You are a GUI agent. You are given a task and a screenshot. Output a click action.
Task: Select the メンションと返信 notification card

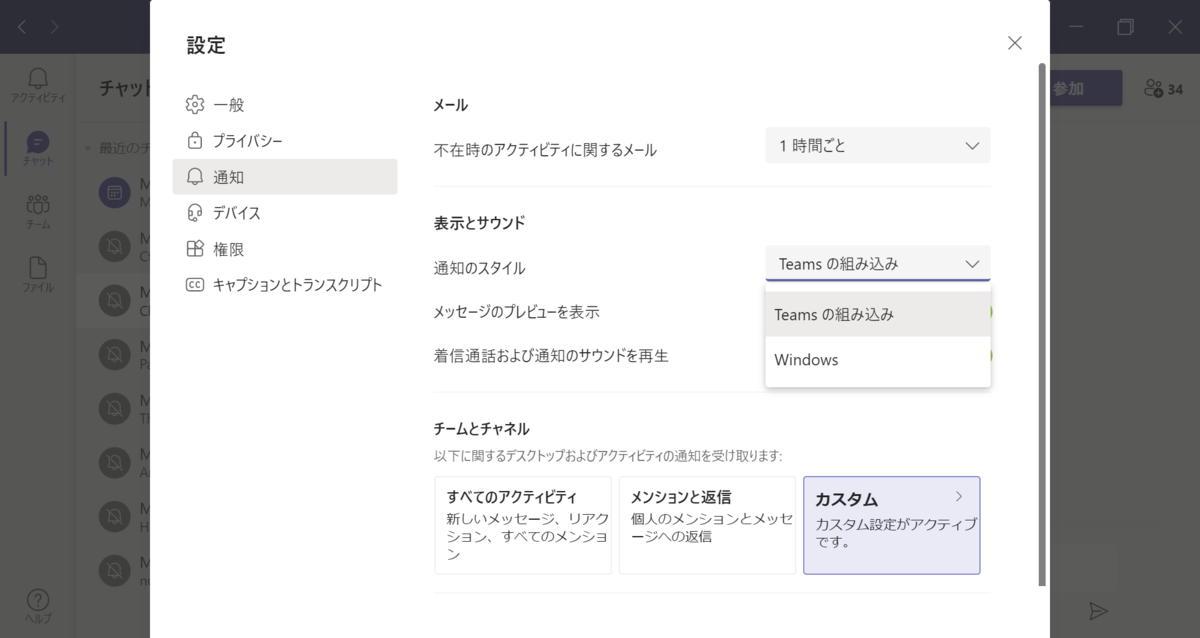(706, 525)
